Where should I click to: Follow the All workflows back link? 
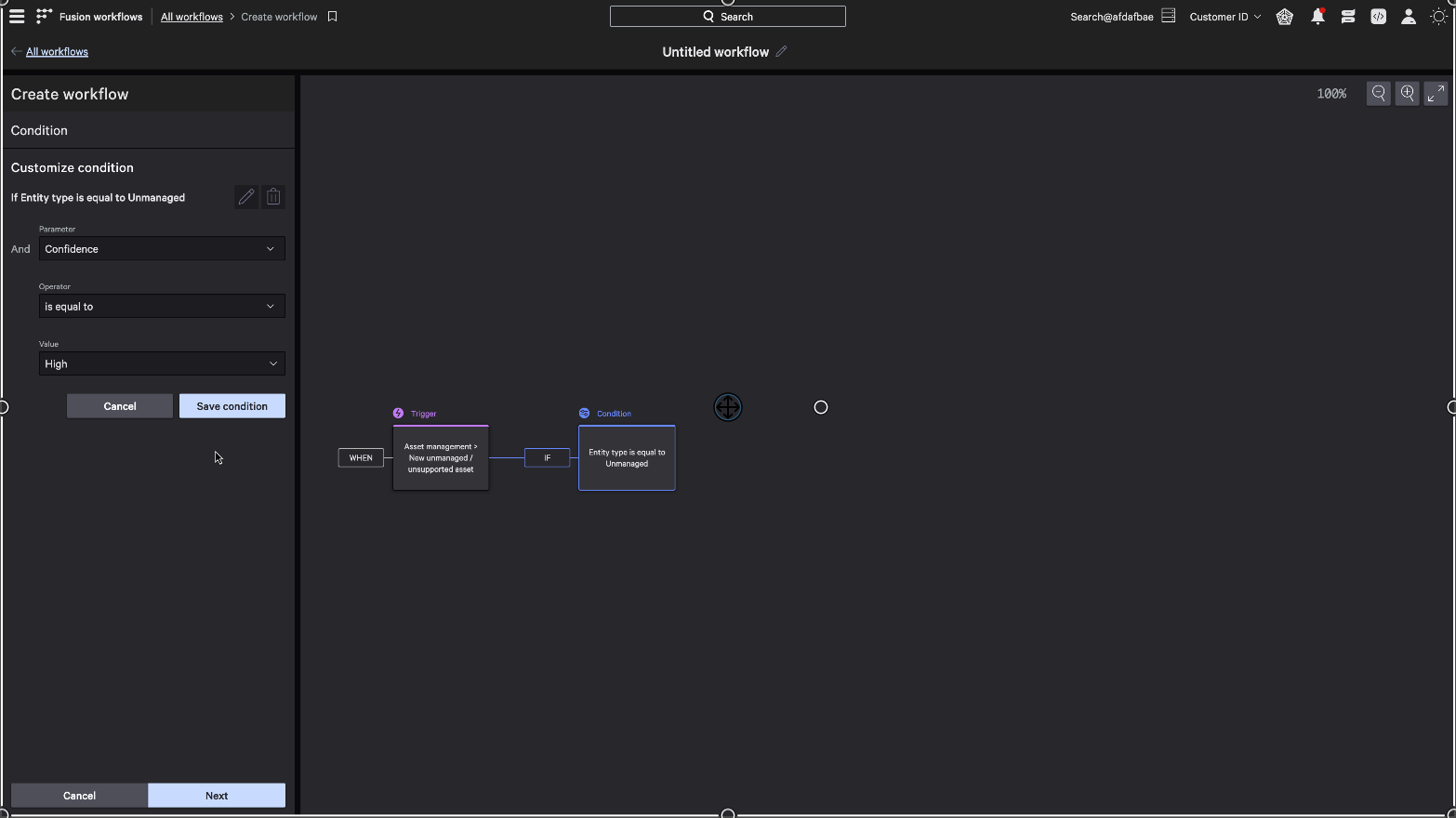coord(57,52)
